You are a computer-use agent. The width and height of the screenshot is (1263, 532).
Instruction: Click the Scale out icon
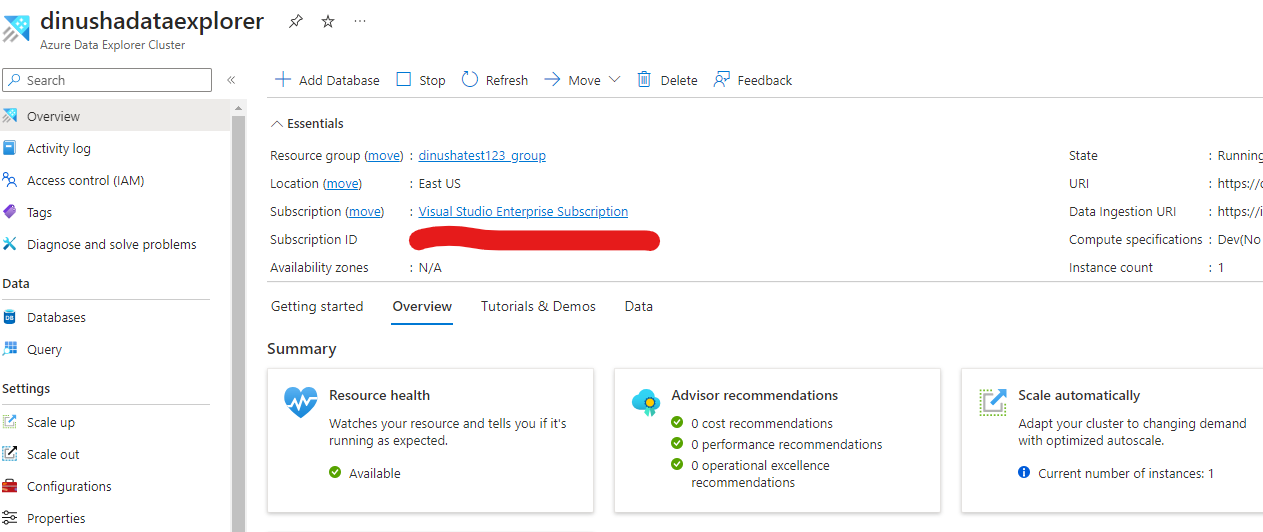tap(10, 454)
